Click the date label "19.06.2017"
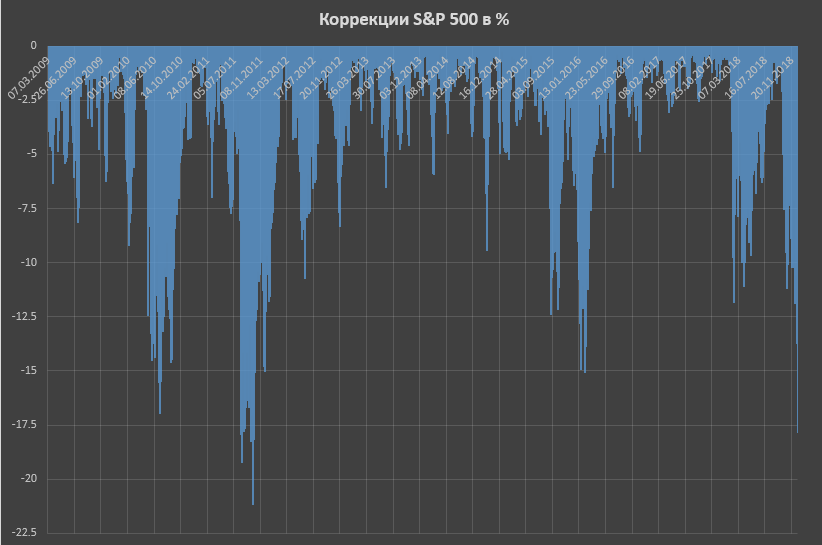The image size is (822, 545). tap(667, 78)
